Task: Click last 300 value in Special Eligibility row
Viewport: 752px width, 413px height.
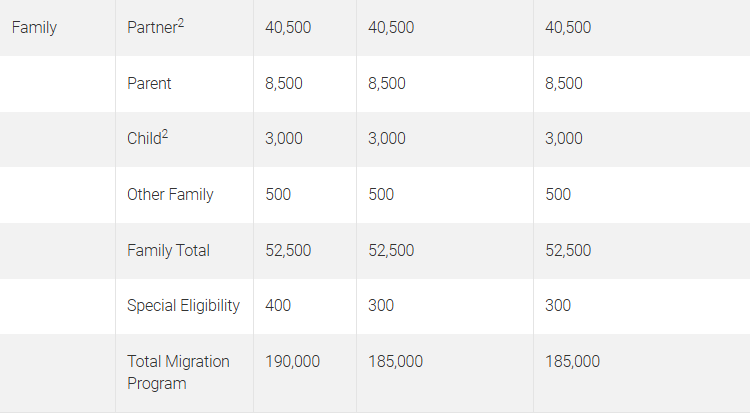Action: tap(558, 306)
